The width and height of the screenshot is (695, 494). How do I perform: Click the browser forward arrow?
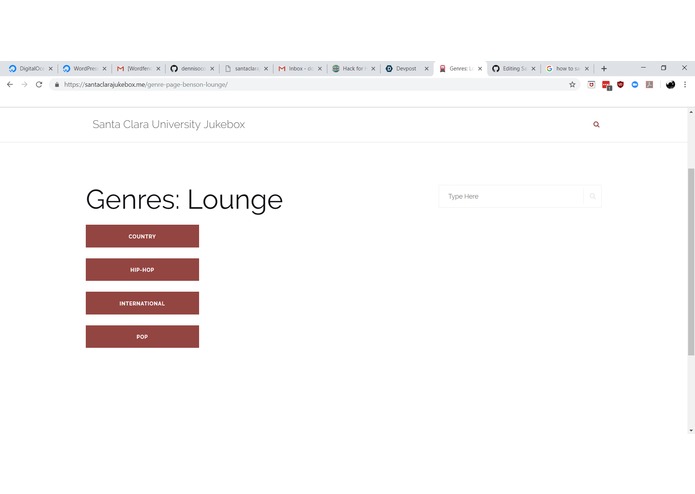[24, 84]
